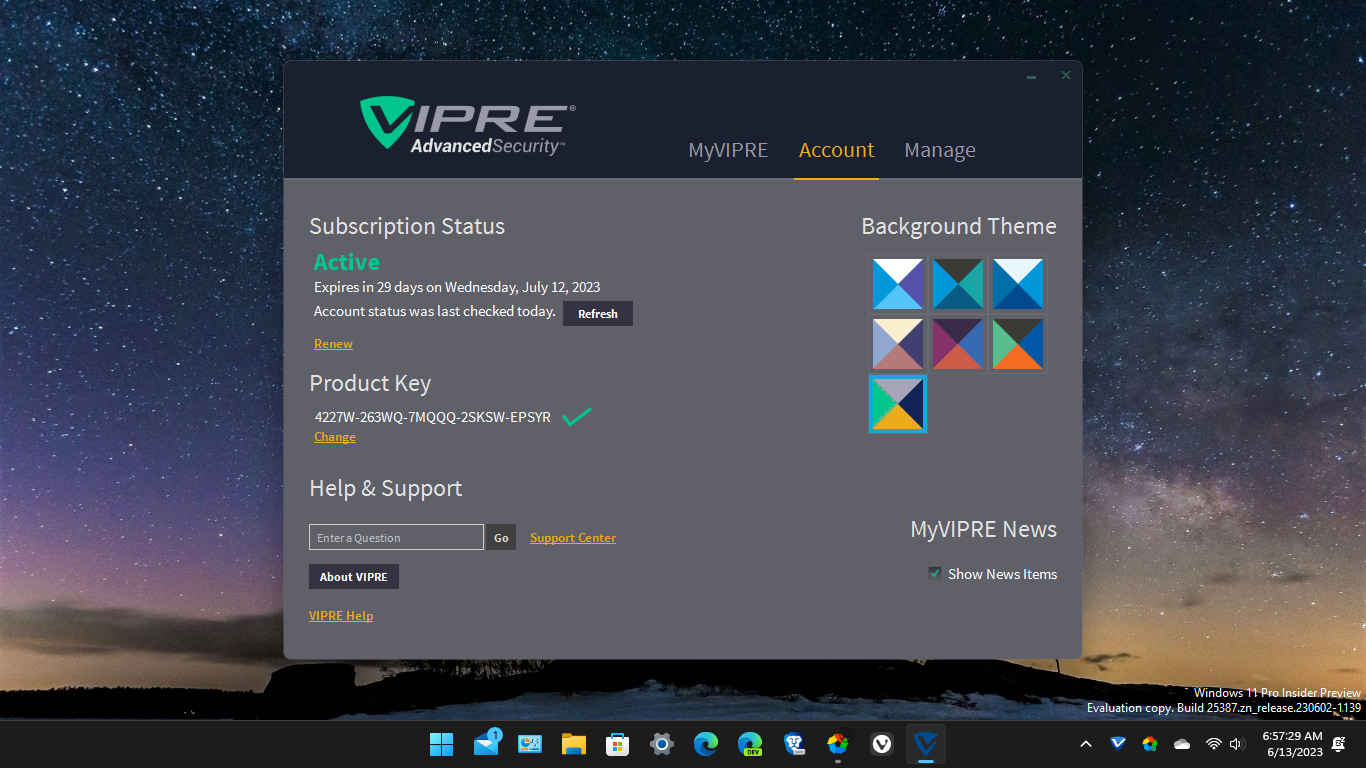
Task: Click the Renew subscription link
Action: coord(333,344)
